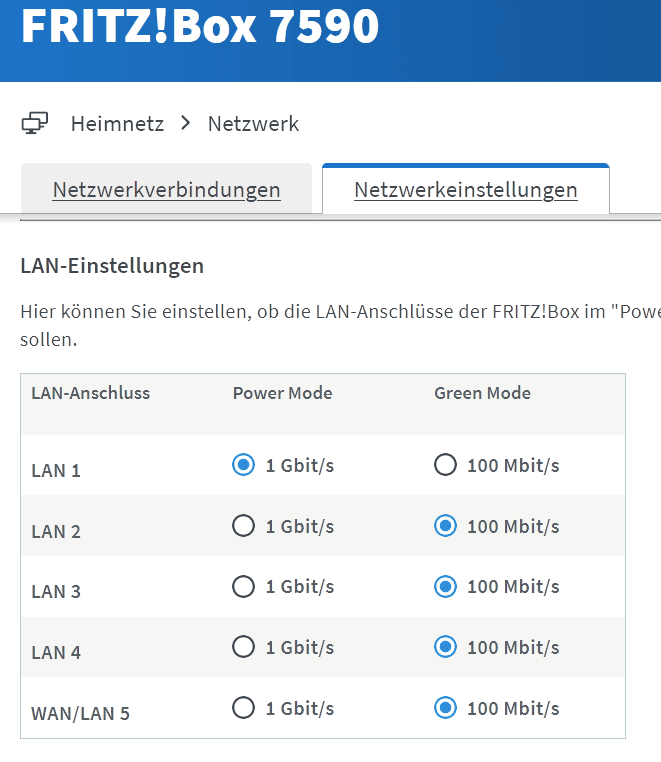Open the Heimnetz breadcrumb
The image size is (661, 762).
coord(117,123)
